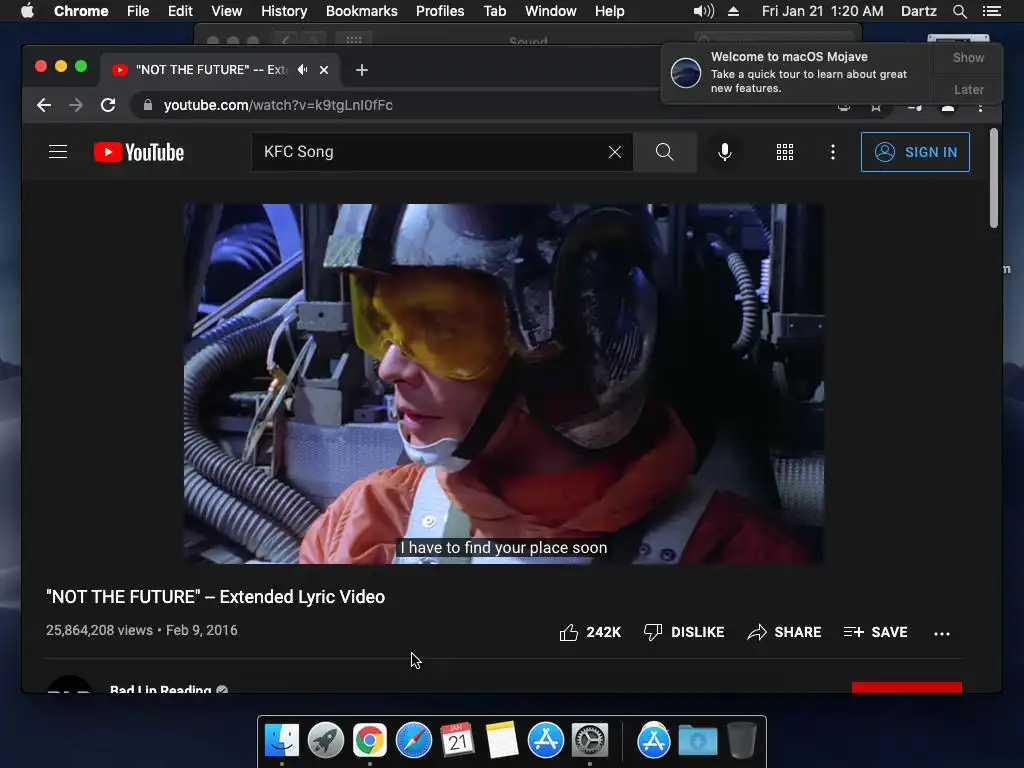This screenshot has height=768, width=1024.
Task: Close the NOT THE FUTURE tab
Action: pyautogui.click(x=324, y=70)
